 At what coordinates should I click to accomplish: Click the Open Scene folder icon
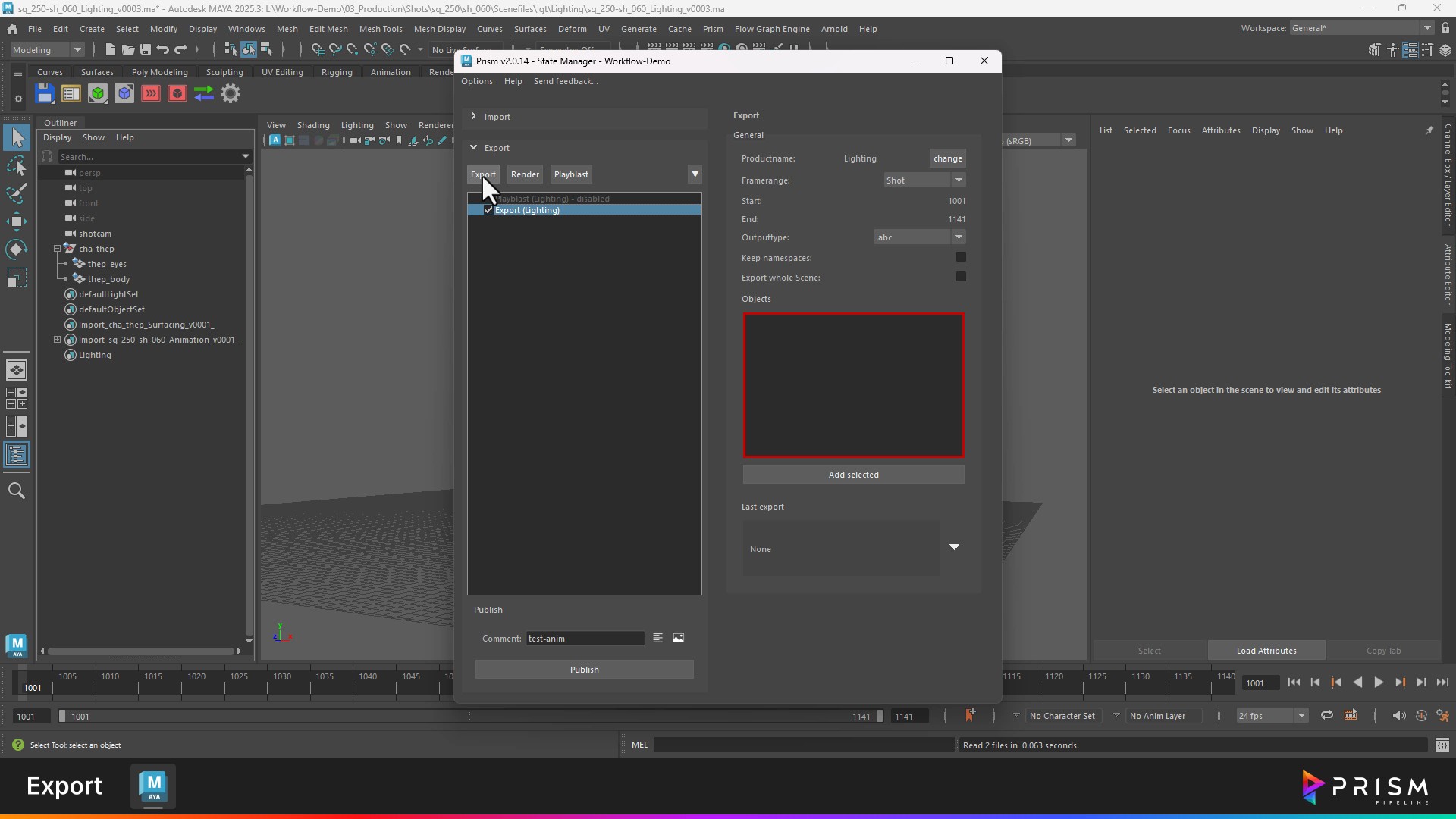pyautogui.click(x=127, y=50)
